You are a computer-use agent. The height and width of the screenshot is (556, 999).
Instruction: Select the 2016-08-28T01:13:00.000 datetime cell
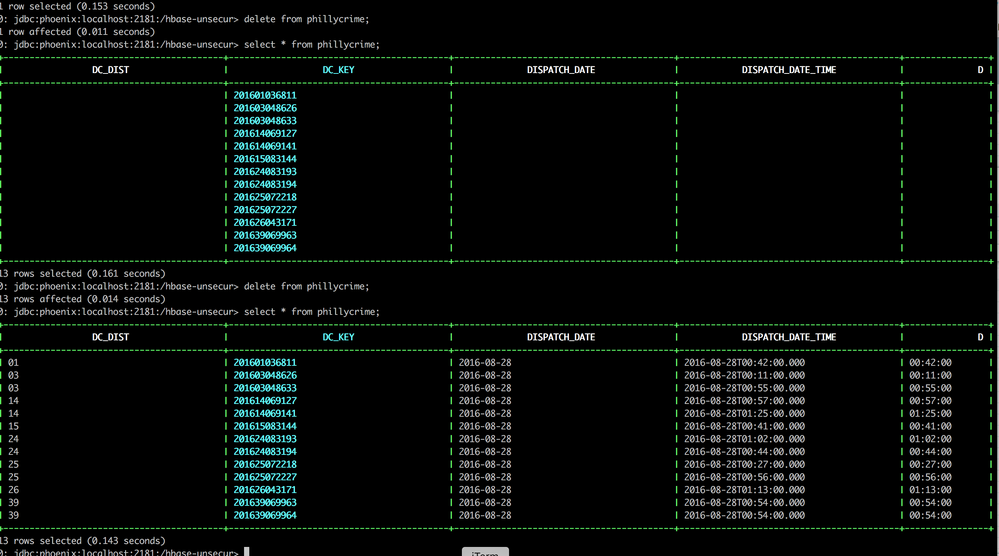[744, 490]
